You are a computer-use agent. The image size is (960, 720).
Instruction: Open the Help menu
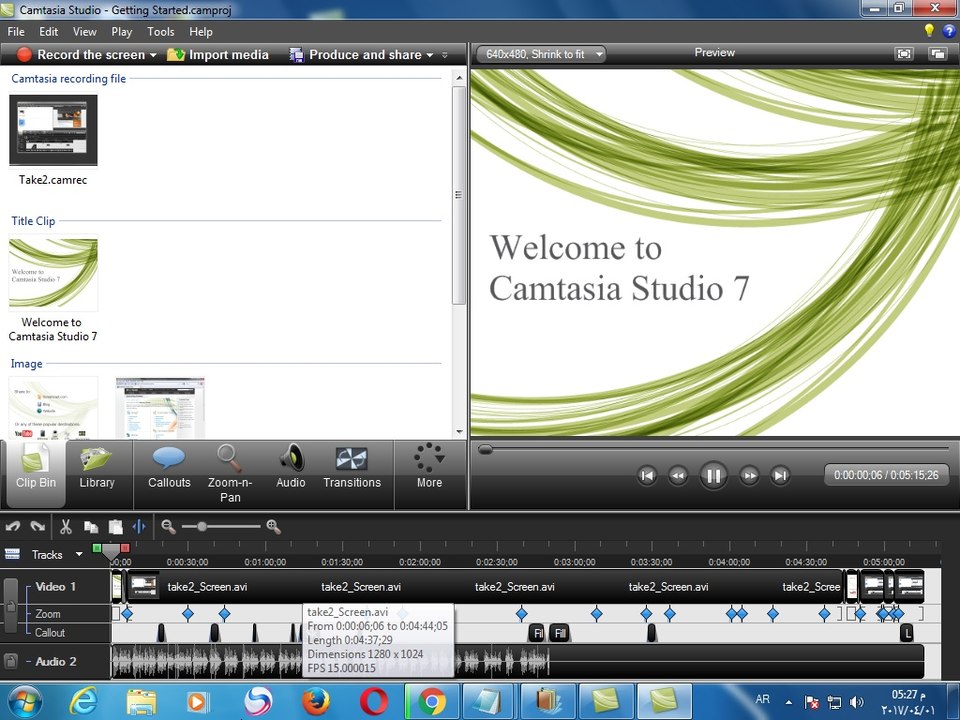[201, 32]
